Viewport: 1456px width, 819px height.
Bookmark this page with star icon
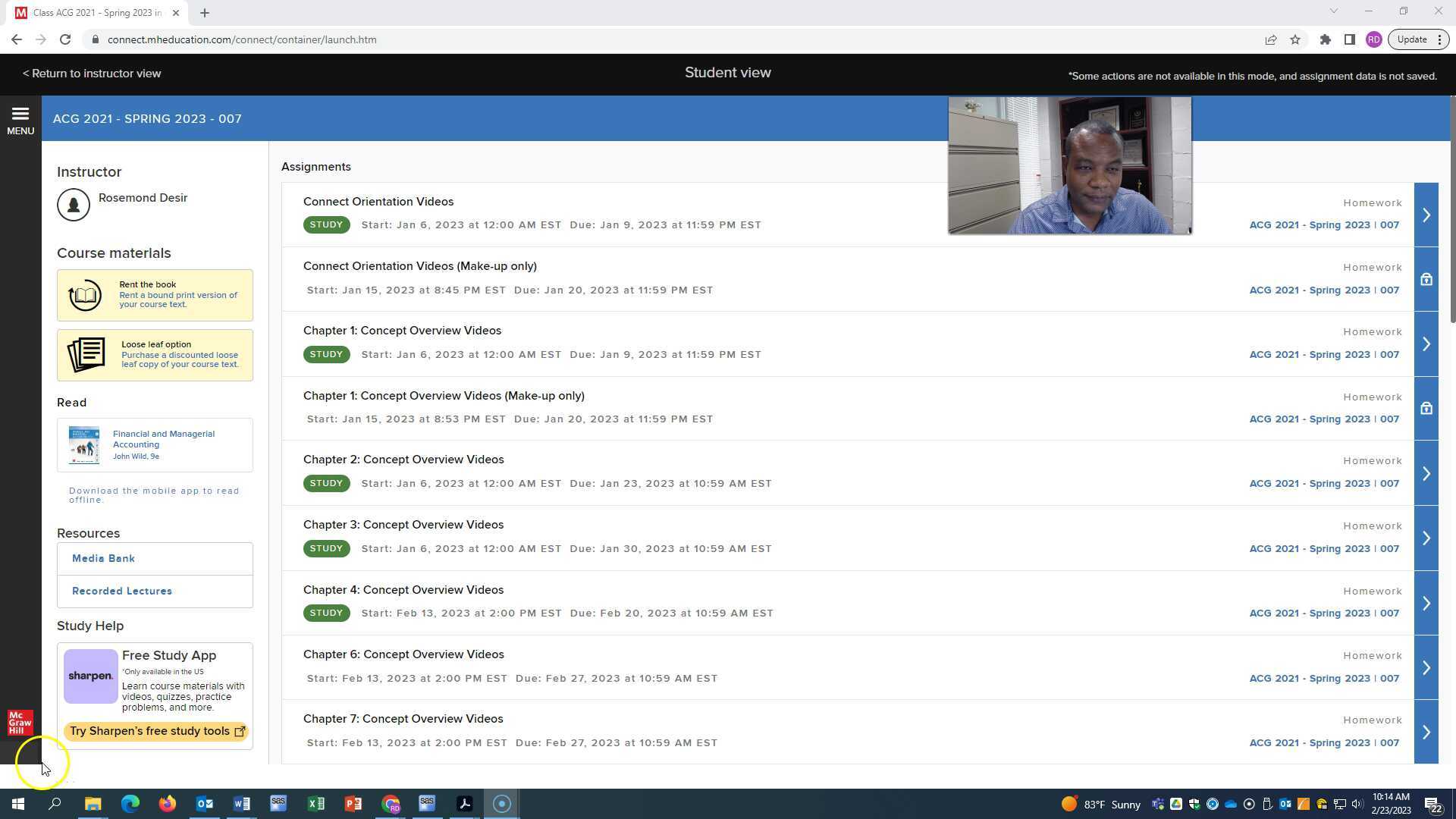click(1295, 39)
